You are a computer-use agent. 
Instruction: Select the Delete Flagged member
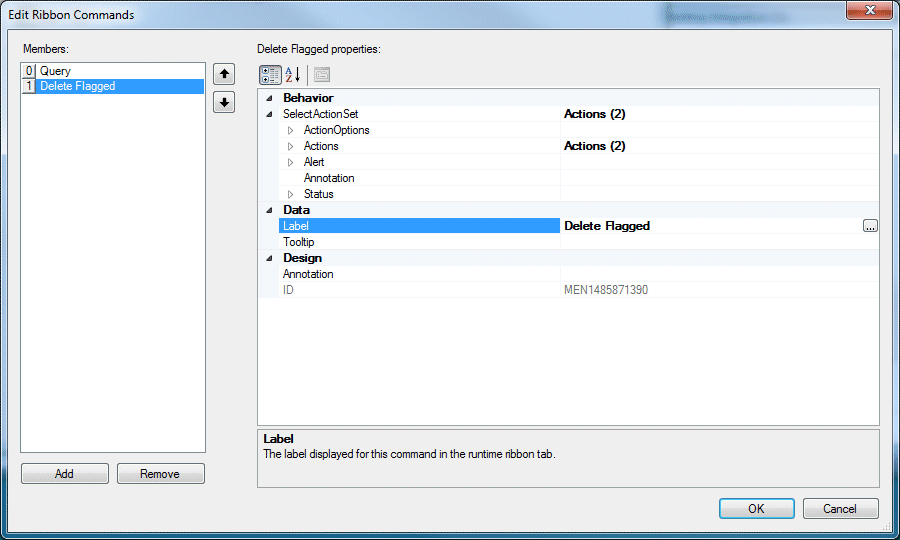pos(112,86)
